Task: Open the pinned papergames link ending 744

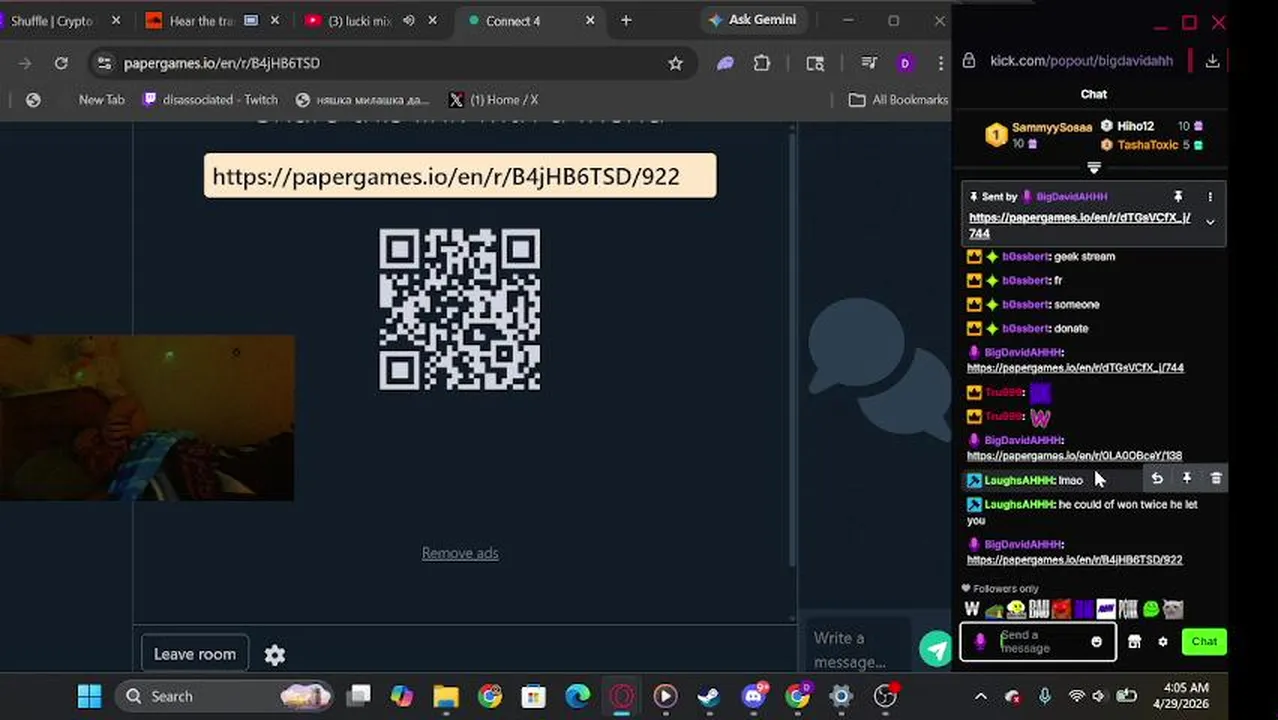Action: click(x=1080, y=225)
